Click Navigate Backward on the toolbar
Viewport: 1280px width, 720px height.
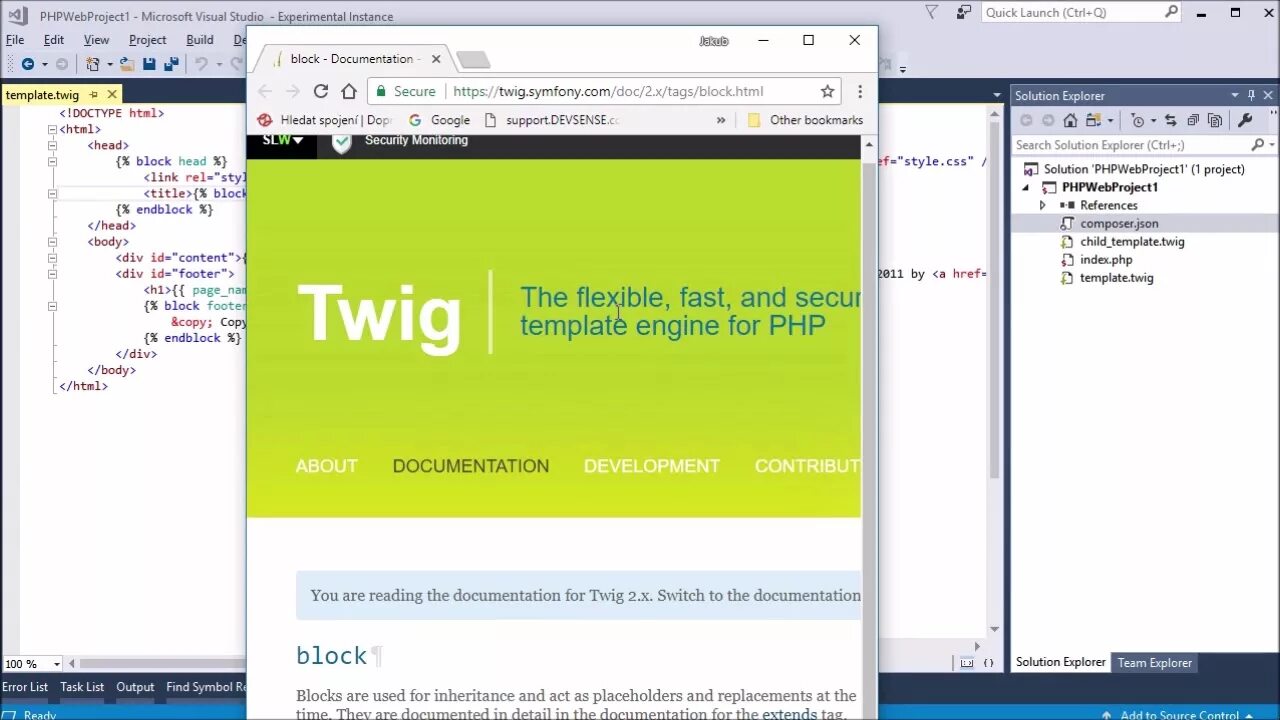[29, 64]
